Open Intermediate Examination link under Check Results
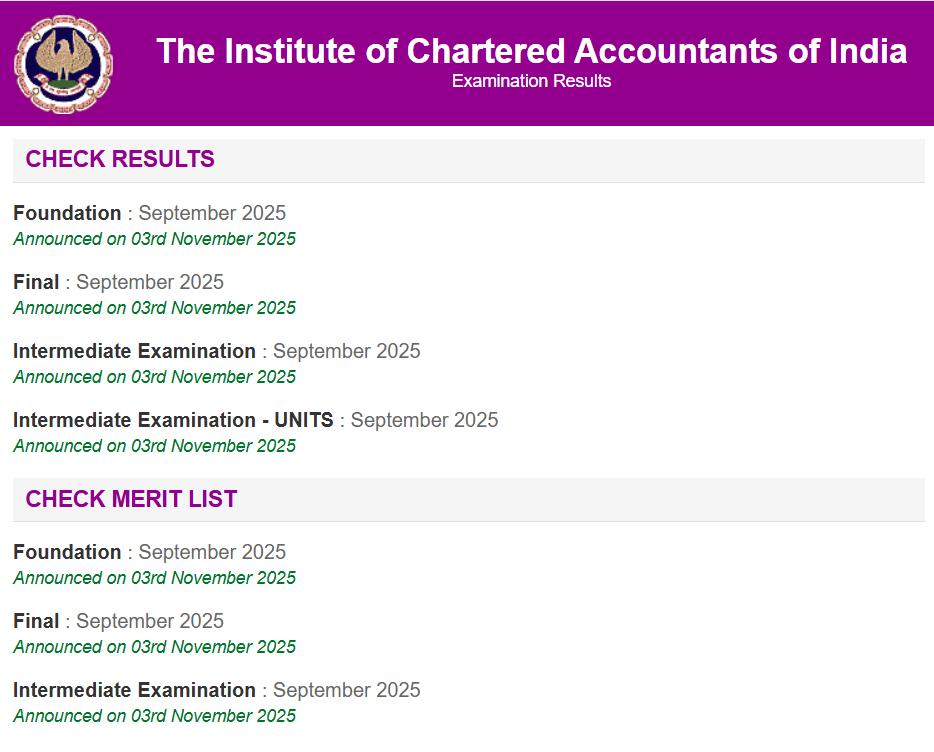Viewport: 934px width, 752px height. pyautogui.click(x=134, y=351)
